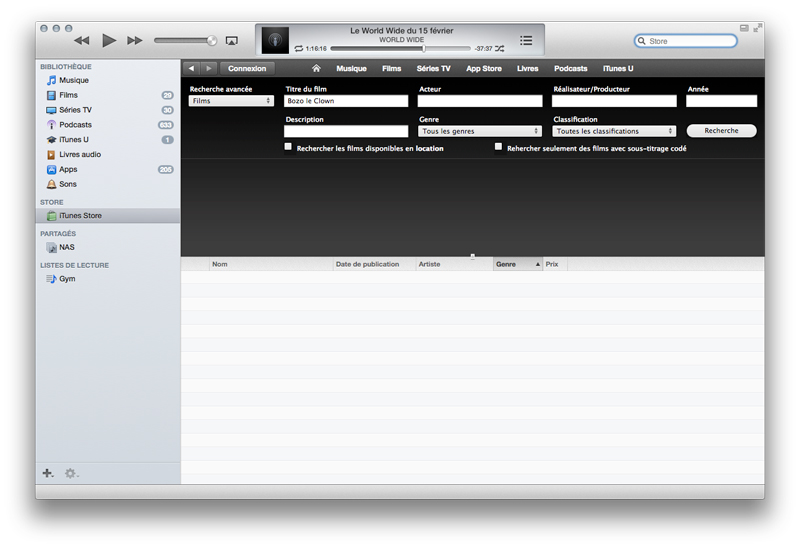This screenshot has height=548, width=800.
Task: Select iTunes Store in the sidebar
Action: 108,215
